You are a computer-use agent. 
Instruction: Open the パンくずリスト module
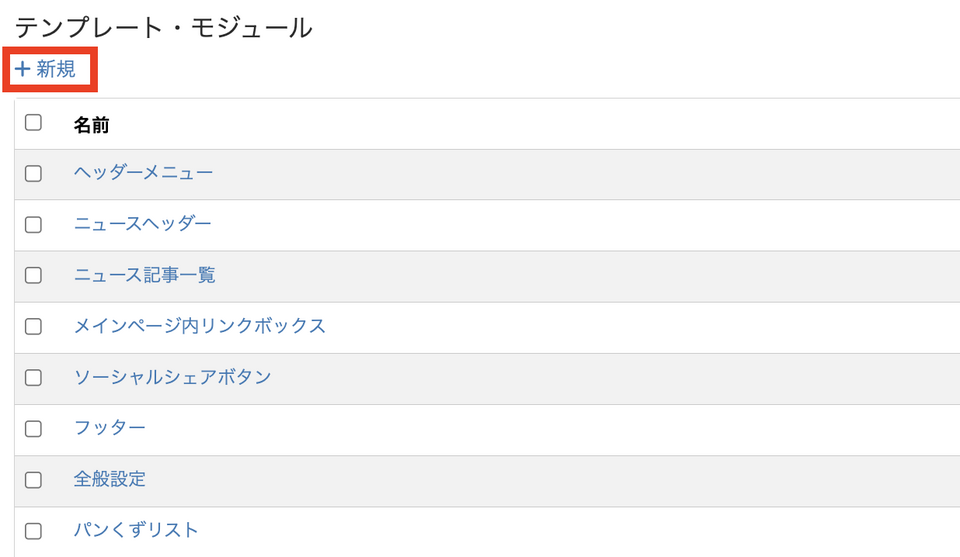click(x=136, y=530)
